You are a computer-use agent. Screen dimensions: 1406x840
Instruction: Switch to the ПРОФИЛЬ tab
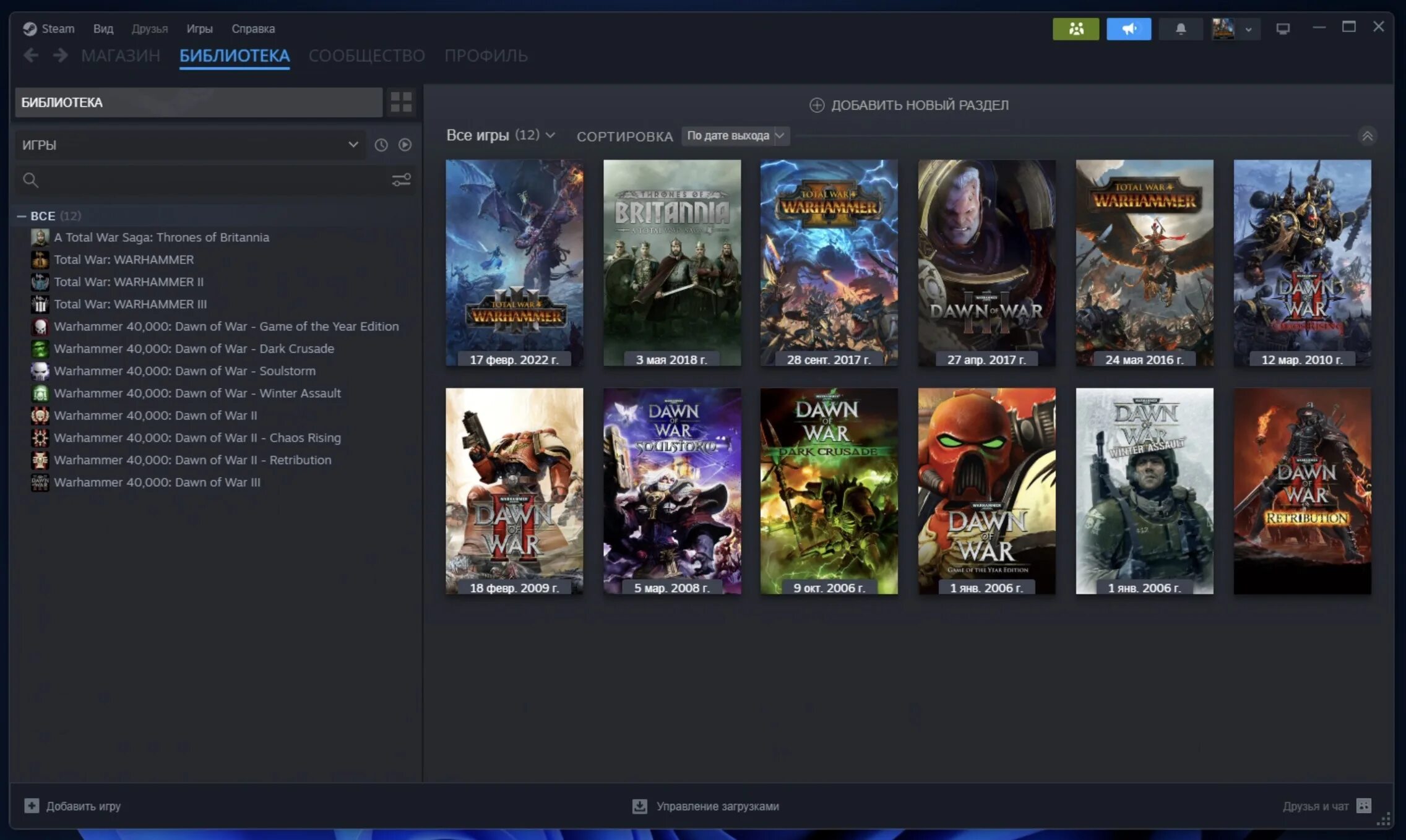(x=486, y=56)
